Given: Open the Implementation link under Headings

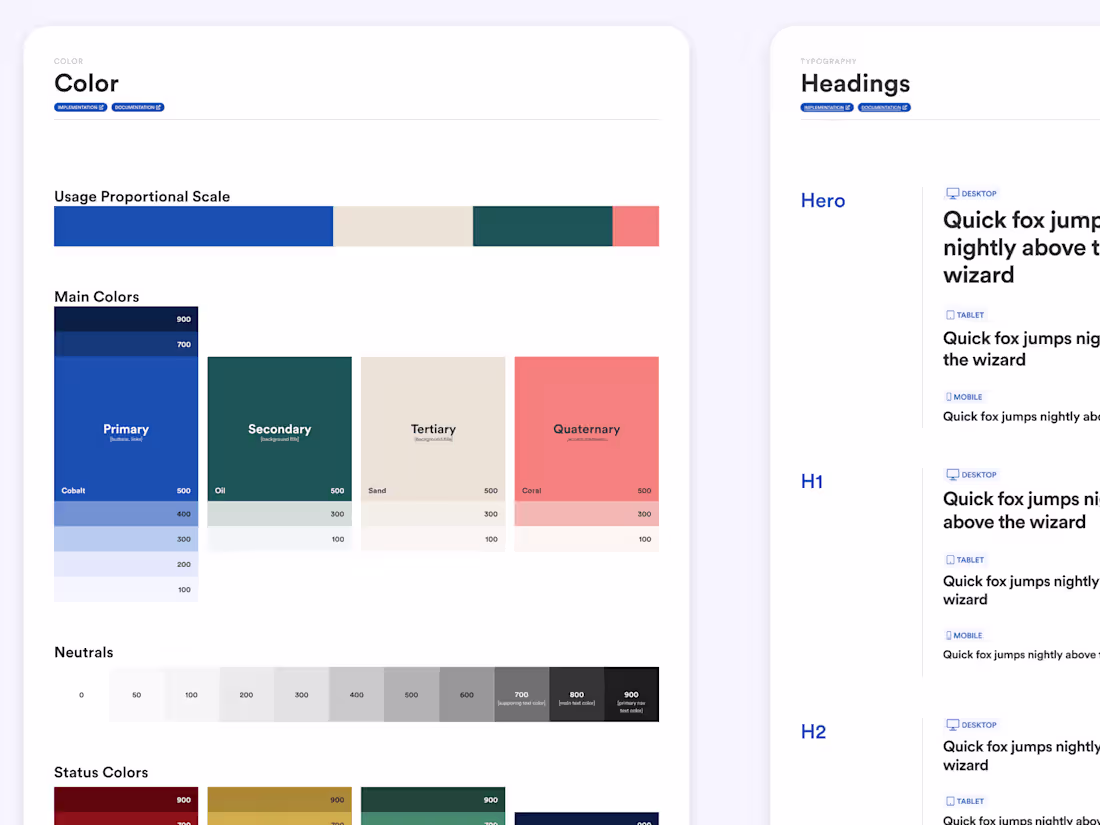Looking at the screenshot, I should (x=827, y=107).
